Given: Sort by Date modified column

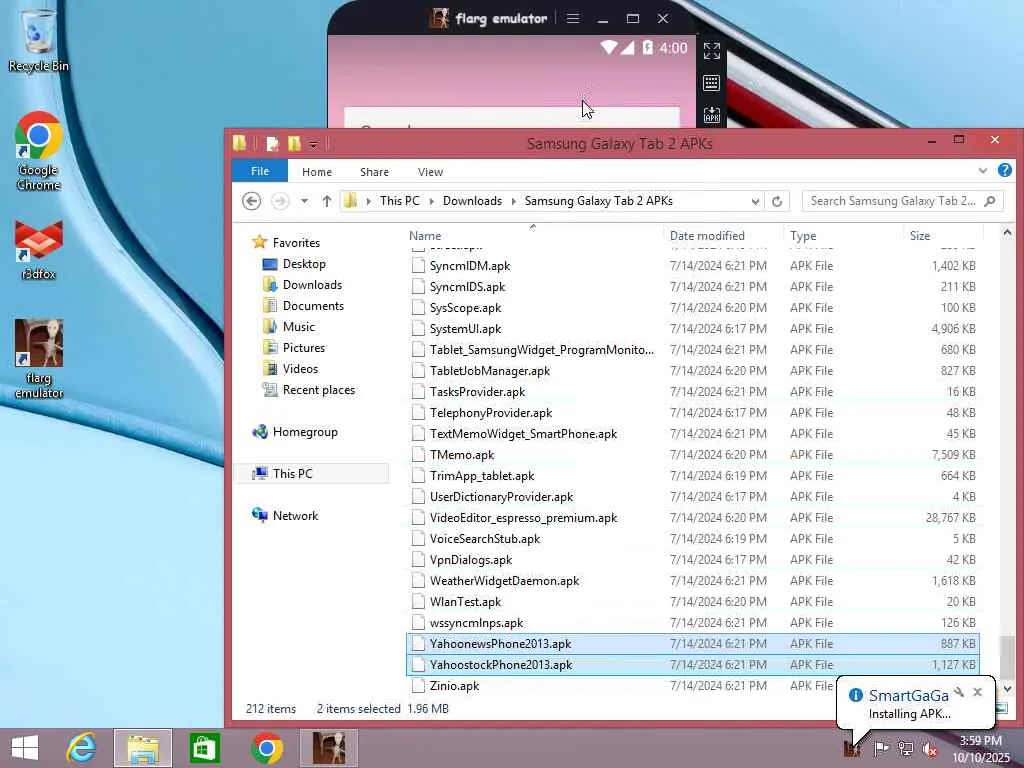Looking at the screenshot, I should [722, 236].
